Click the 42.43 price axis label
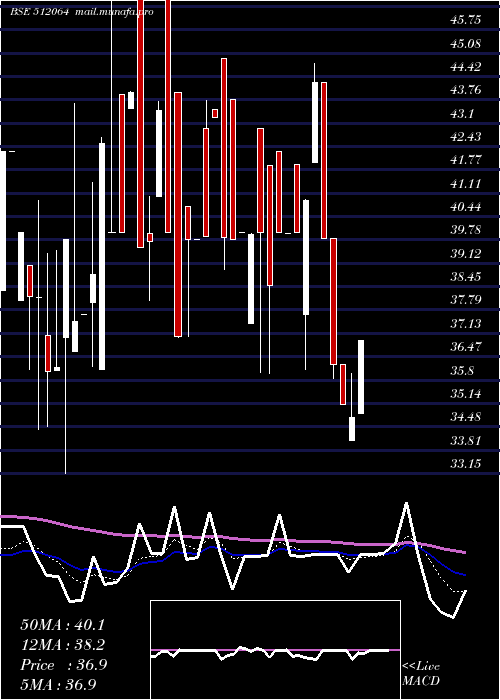The height and width of the screenshot is (700, 500). (x=466, y=137)
